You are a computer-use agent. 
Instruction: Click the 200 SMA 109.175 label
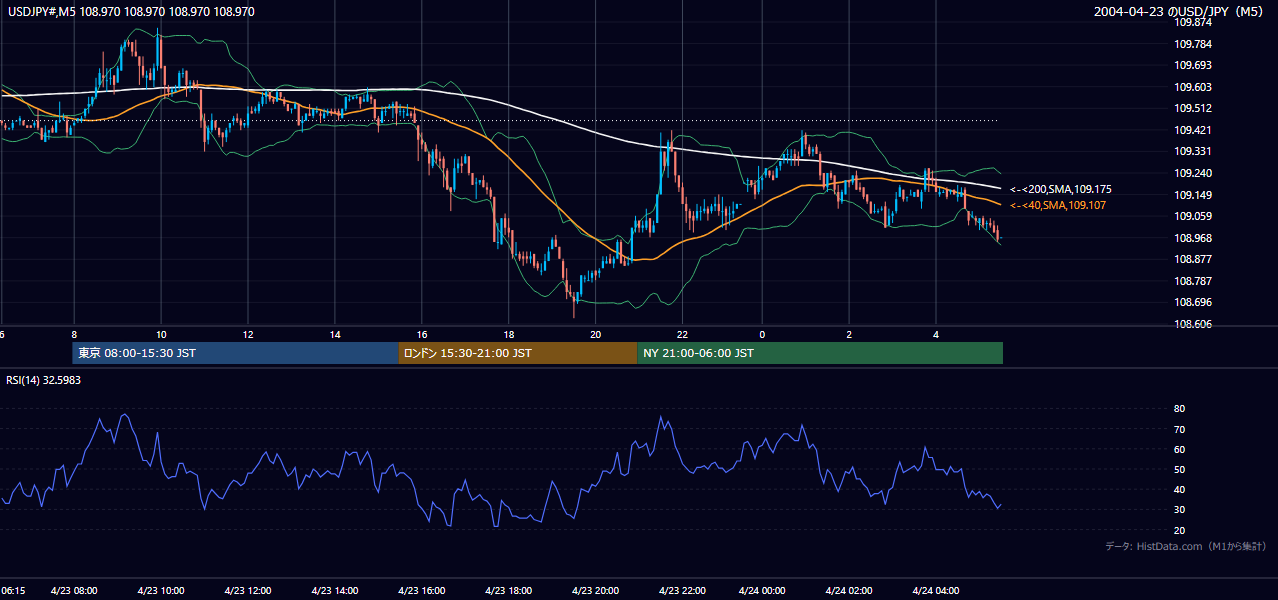[x=1061, y=189]
